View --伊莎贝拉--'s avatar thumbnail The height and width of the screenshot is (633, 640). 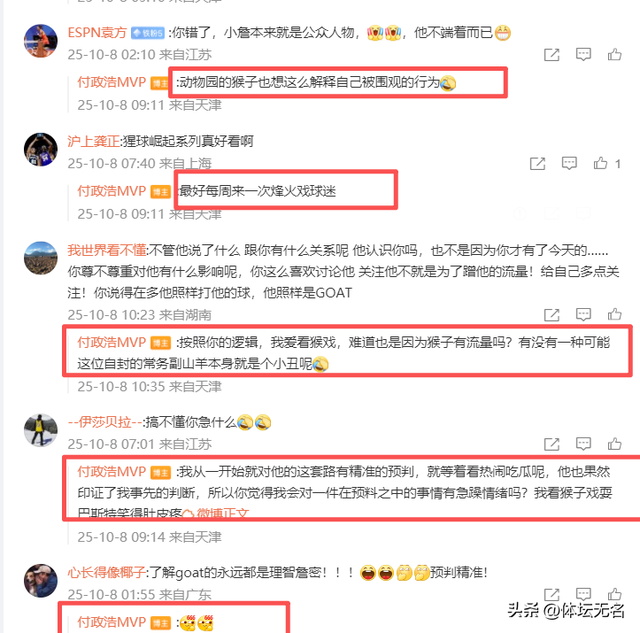click(x=41, y=430)
